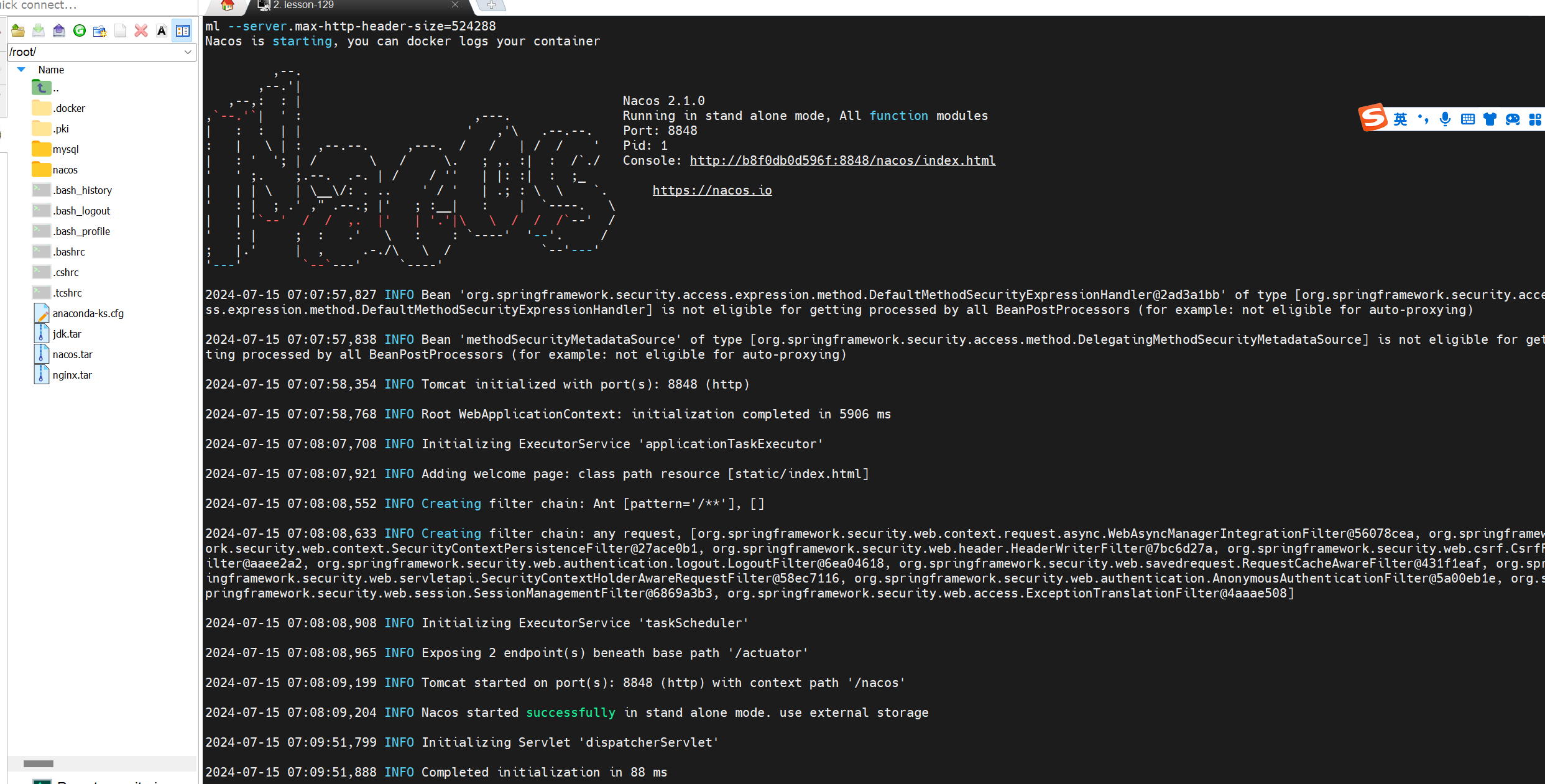Image resolution: width=1545 pixels, height=784 pixels.
Task: Open Sogou game controller icon
Action: pos(1513,119)
